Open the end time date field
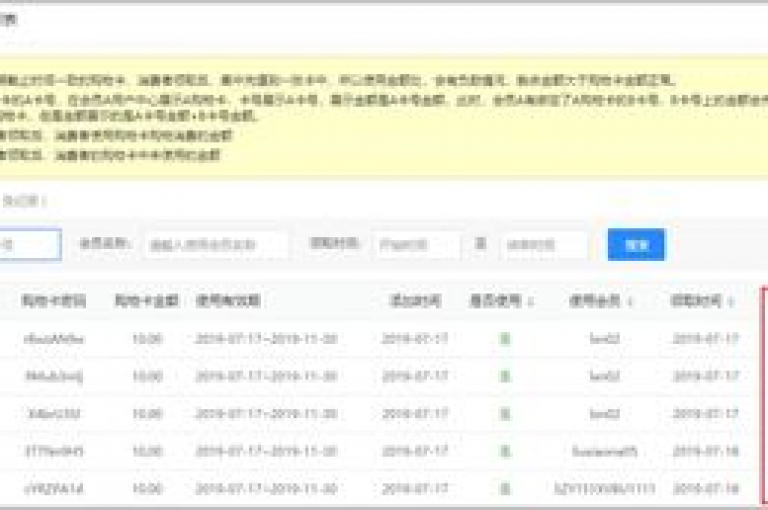The image size is (768, 510). point(544,244)
